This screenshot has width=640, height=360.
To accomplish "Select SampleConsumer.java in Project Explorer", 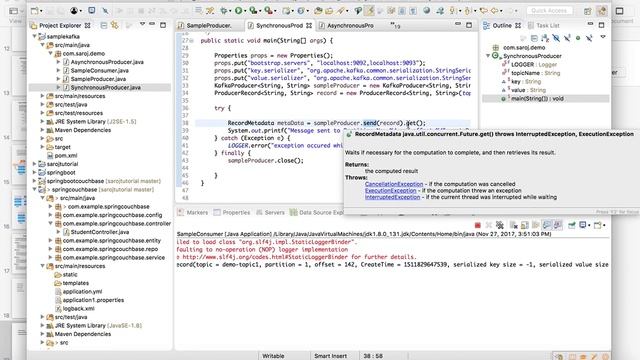I will tap(100, 71).
